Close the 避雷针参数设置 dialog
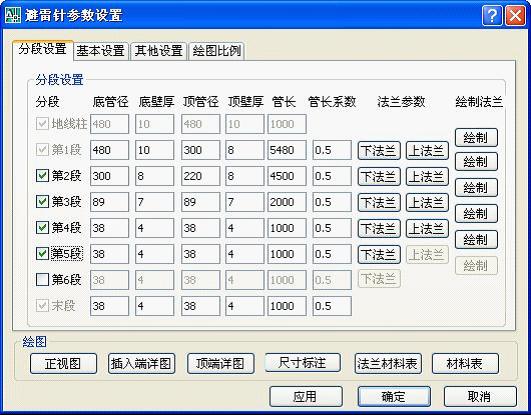Image resolution: width=531 pixels, height=415 pixels. coord(515,16)
